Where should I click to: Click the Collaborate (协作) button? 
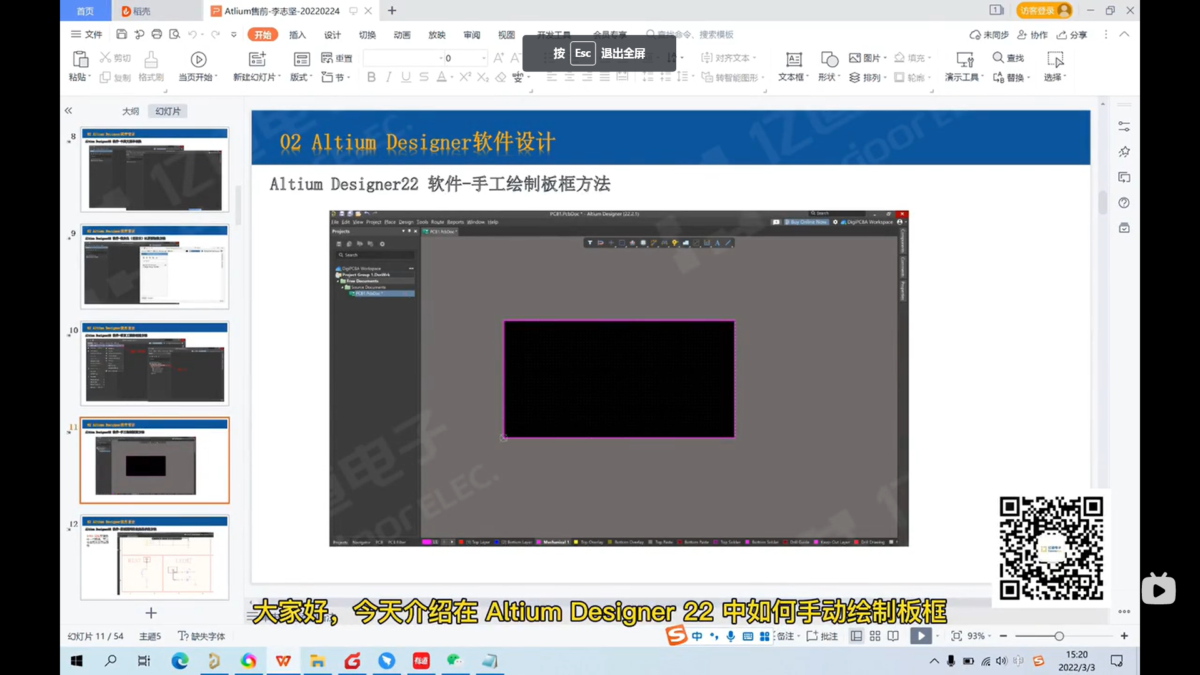coord(1032,34)
